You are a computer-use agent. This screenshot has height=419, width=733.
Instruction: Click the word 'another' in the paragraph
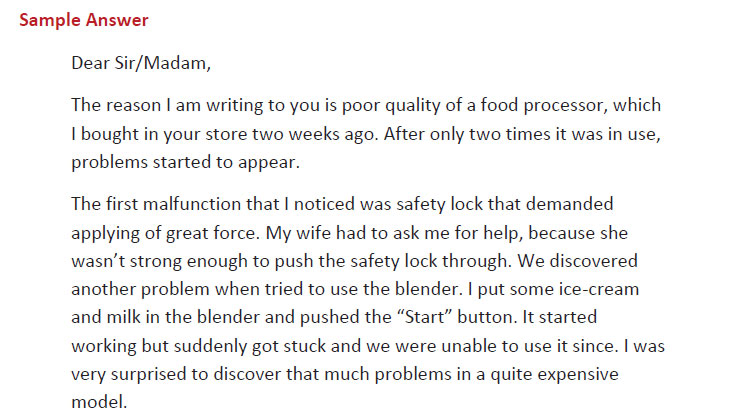coord(102,282)
